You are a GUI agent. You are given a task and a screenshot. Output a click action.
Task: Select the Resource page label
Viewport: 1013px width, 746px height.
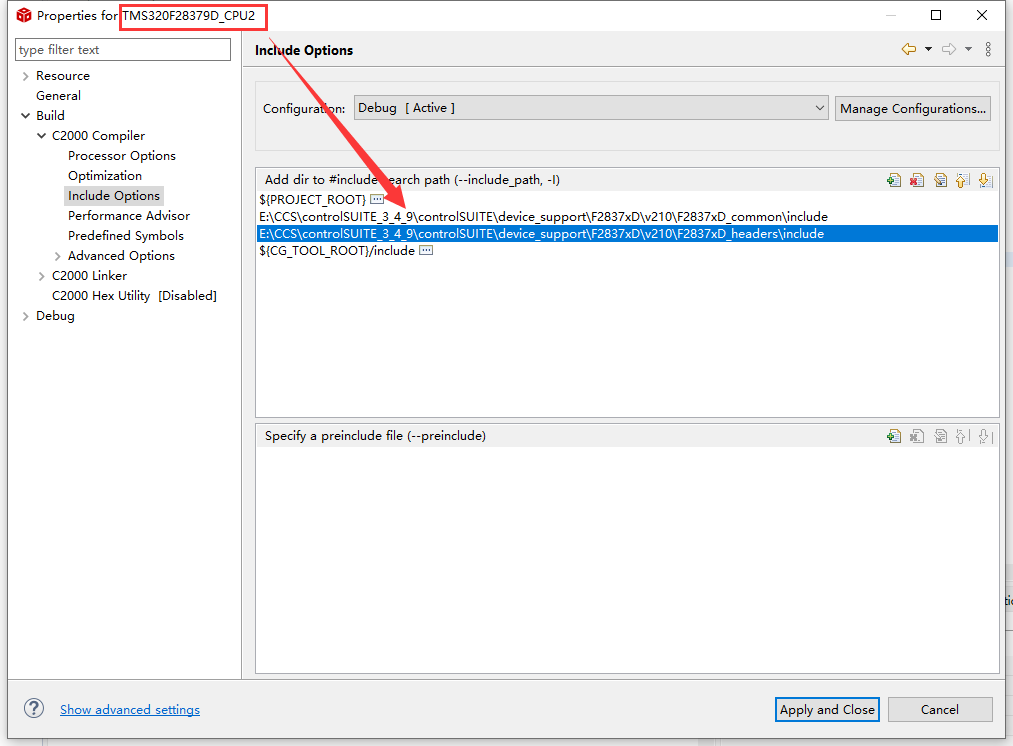click(63, 76)
